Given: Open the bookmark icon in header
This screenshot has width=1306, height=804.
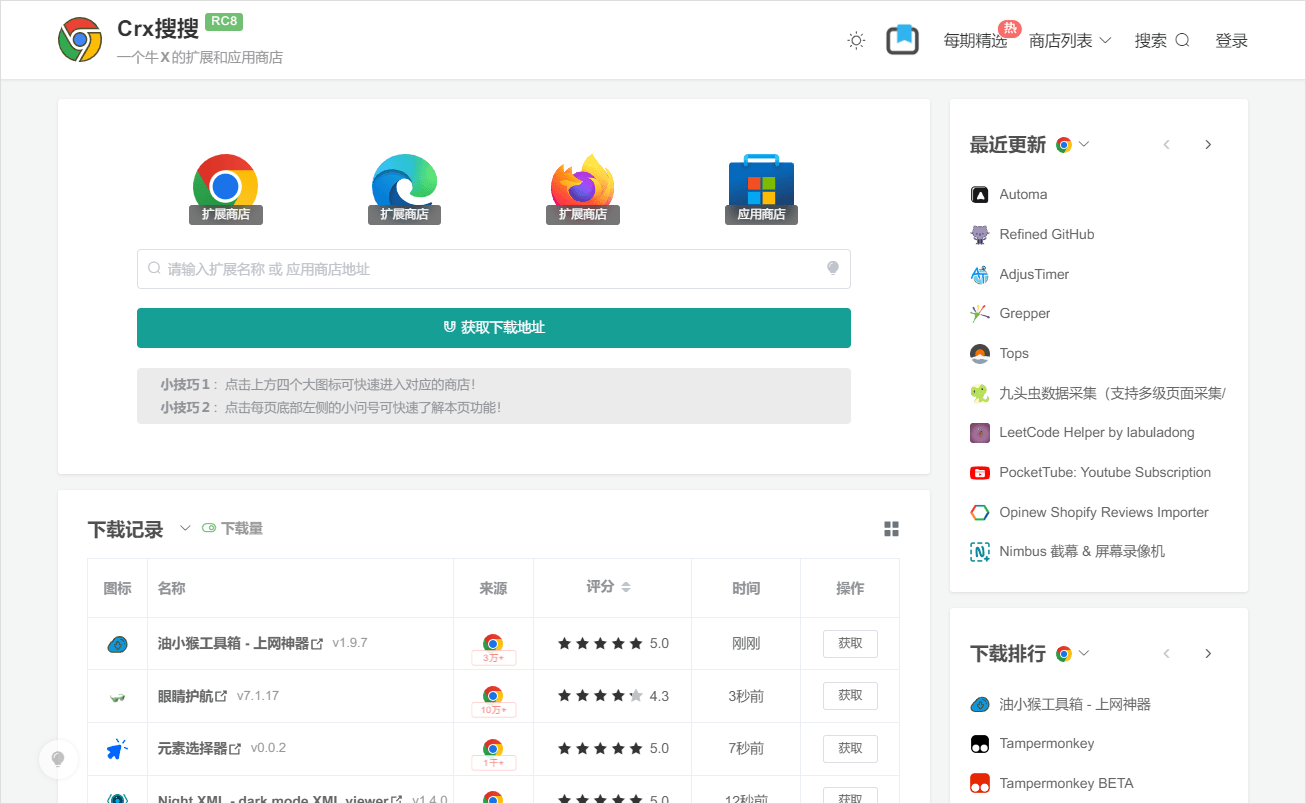Looking at the screenshot, I should tap(902, 40).
